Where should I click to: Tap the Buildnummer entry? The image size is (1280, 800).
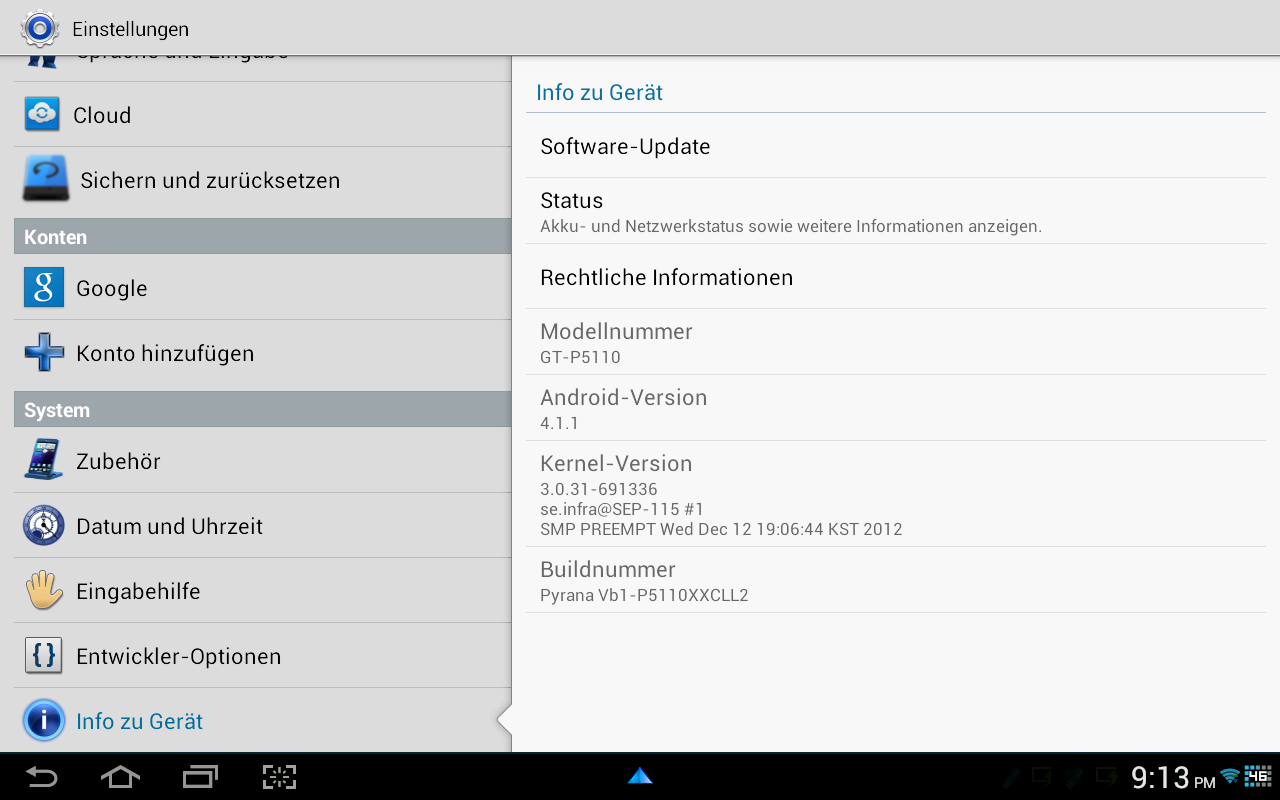[x=895, y=581]
